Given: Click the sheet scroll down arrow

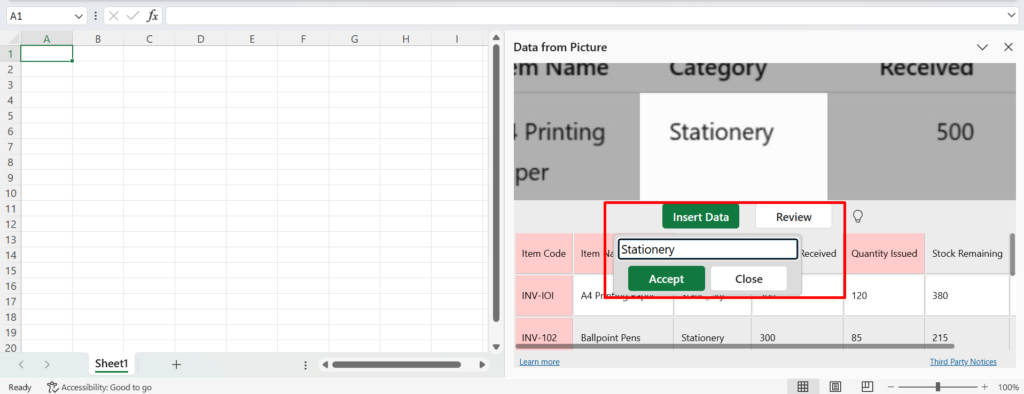Looking at the screenshot, I should coord(496,347).
